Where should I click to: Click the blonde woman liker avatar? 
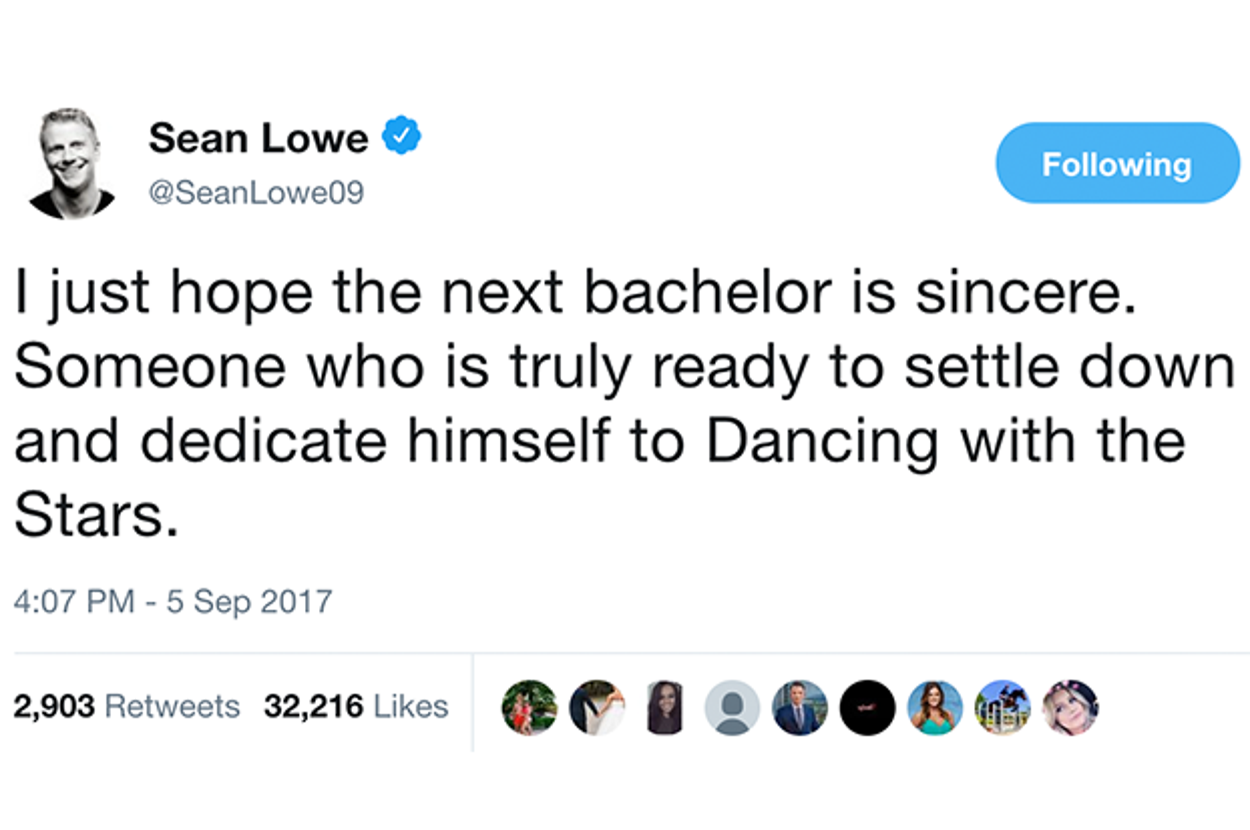point(1070,708)
